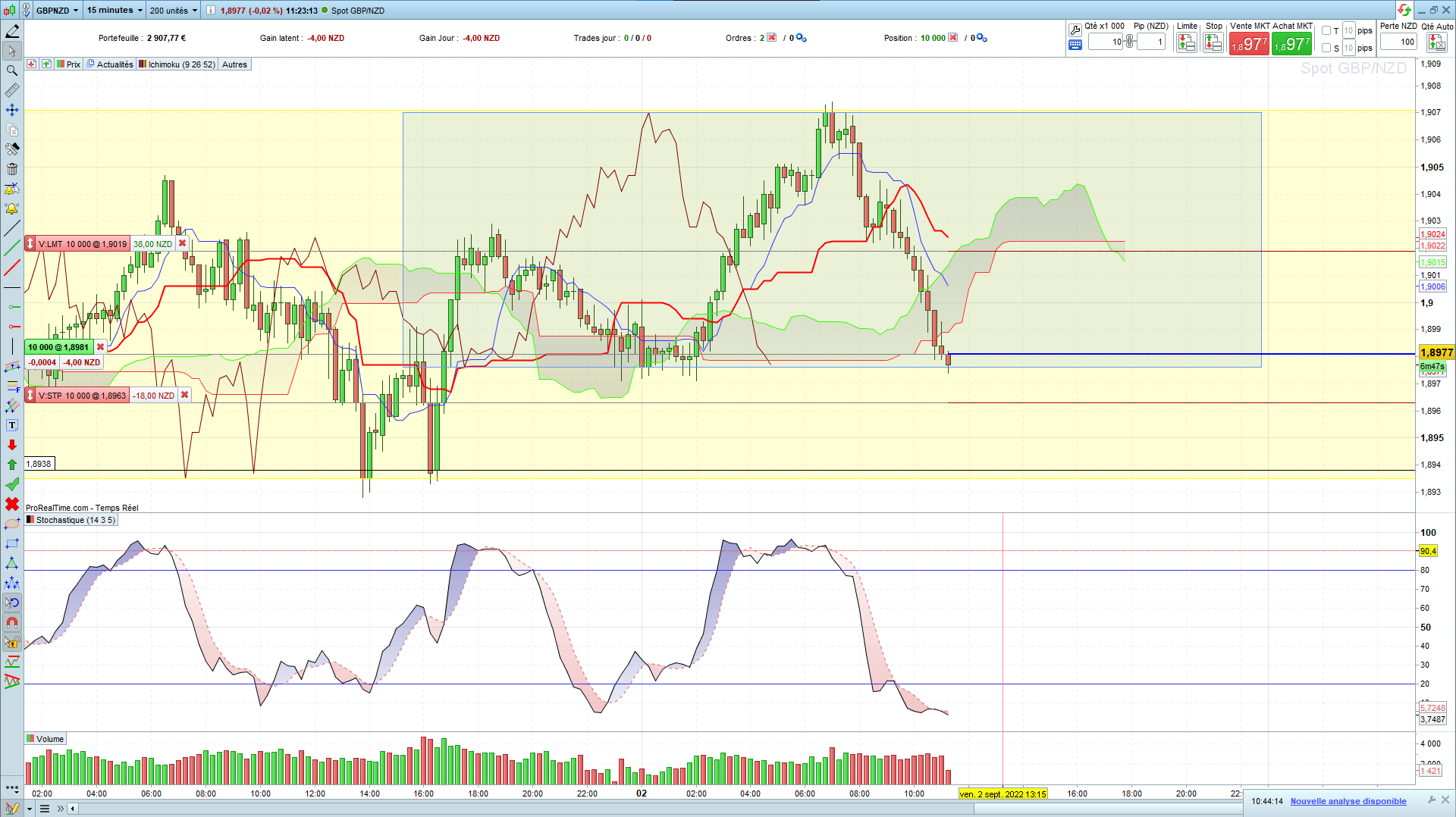
Task: Click the red Vente MKT sell button
Action: point(1248,44)
